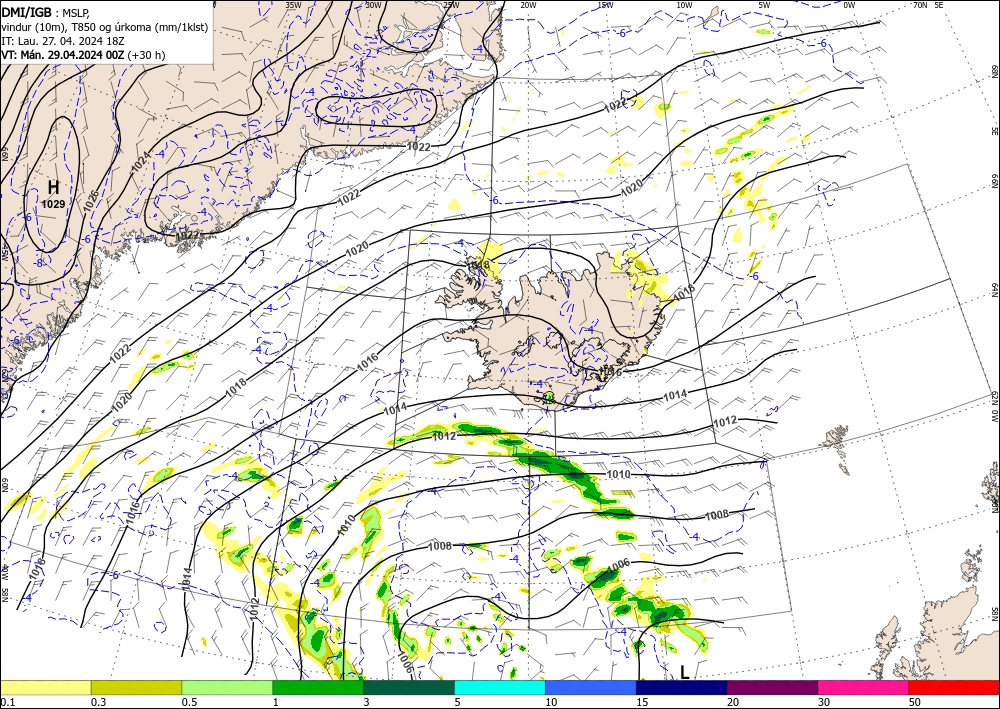1000x709 pixels.
Task: Click the '1024' isobar label over Greenland
Action: (x=140, y=163)
